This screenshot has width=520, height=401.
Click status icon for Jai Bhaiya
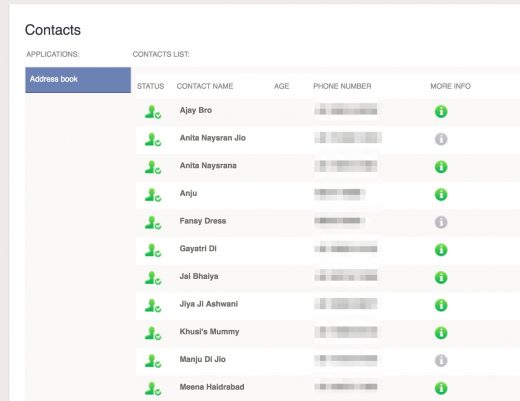click(x=153, y=278)
